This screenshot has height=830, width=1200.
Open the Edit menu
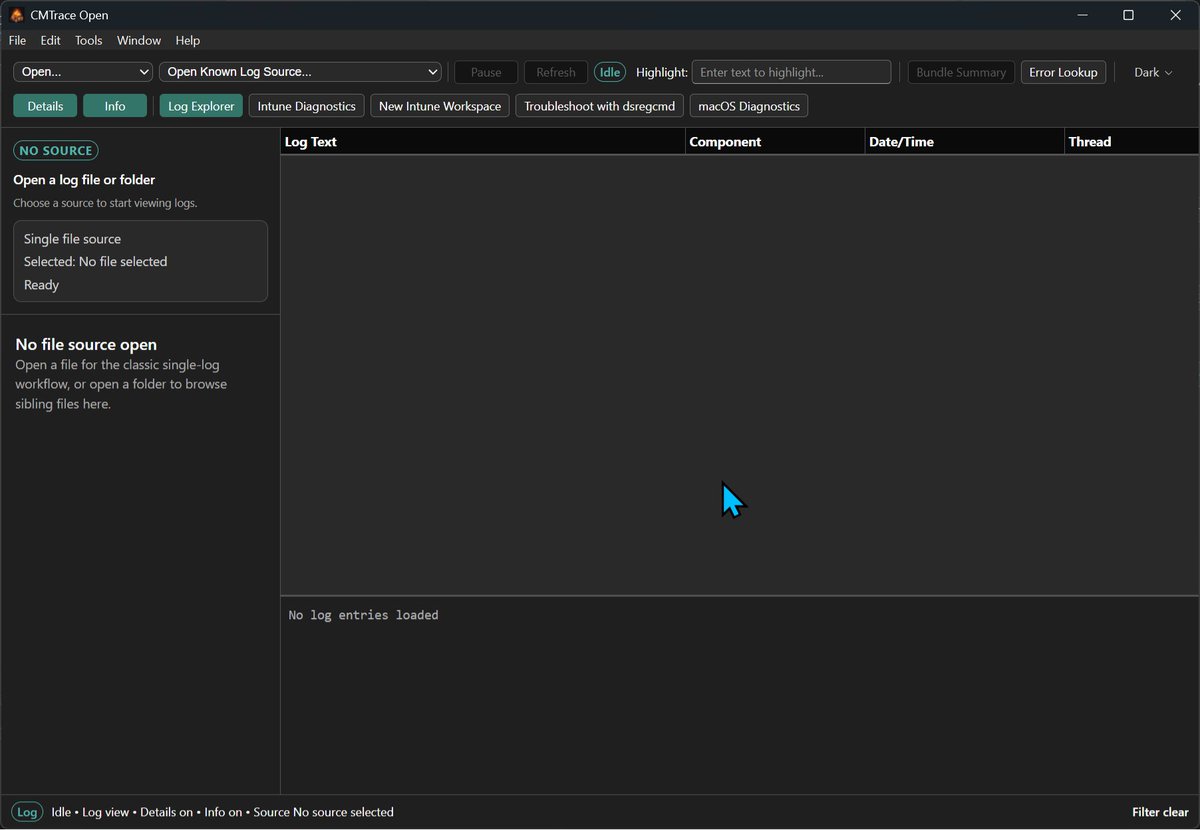[x=51, y=40]
